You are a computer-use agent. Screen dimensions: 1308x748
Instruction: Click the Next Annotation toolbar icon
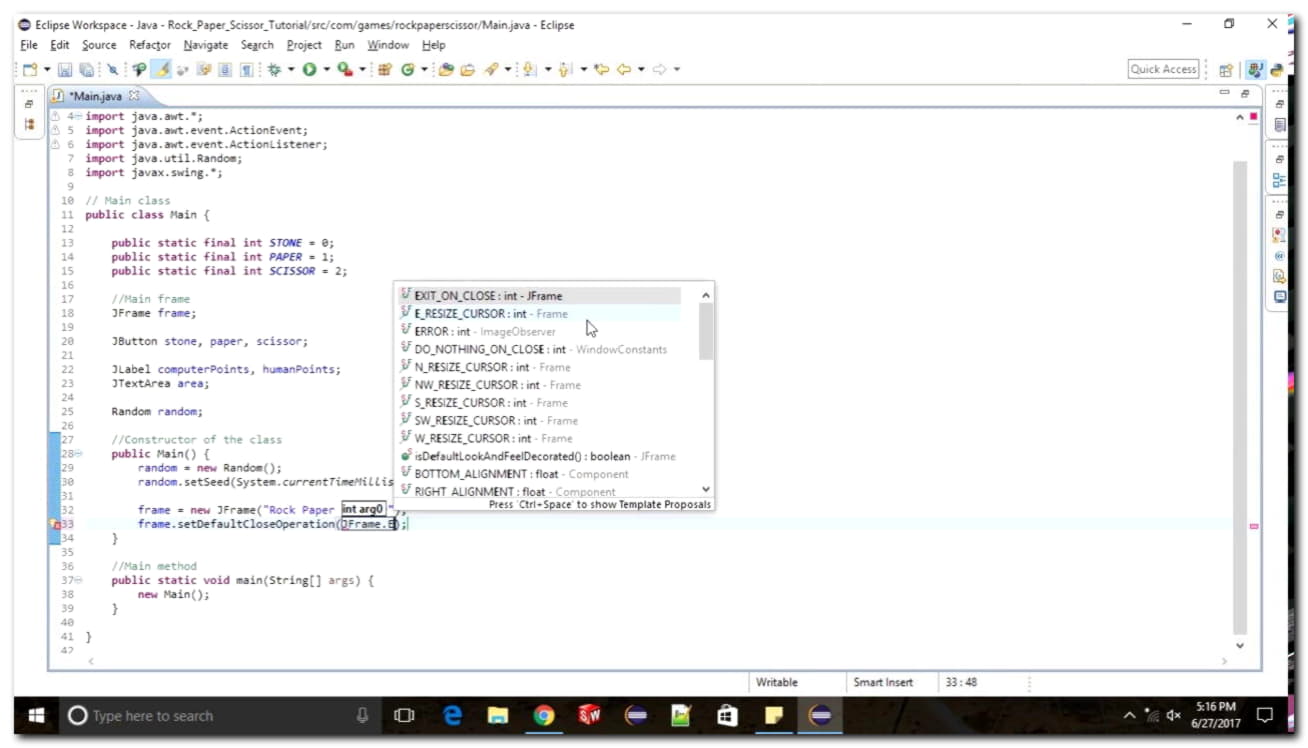pos(530,69)
